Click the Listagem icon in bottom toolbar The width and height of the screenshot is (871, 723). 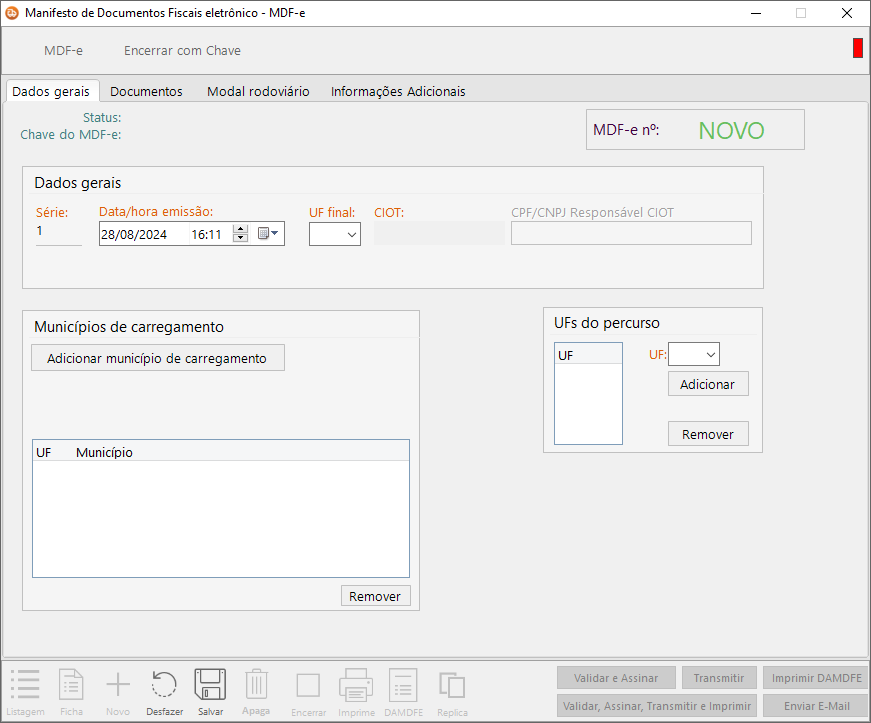25,686
